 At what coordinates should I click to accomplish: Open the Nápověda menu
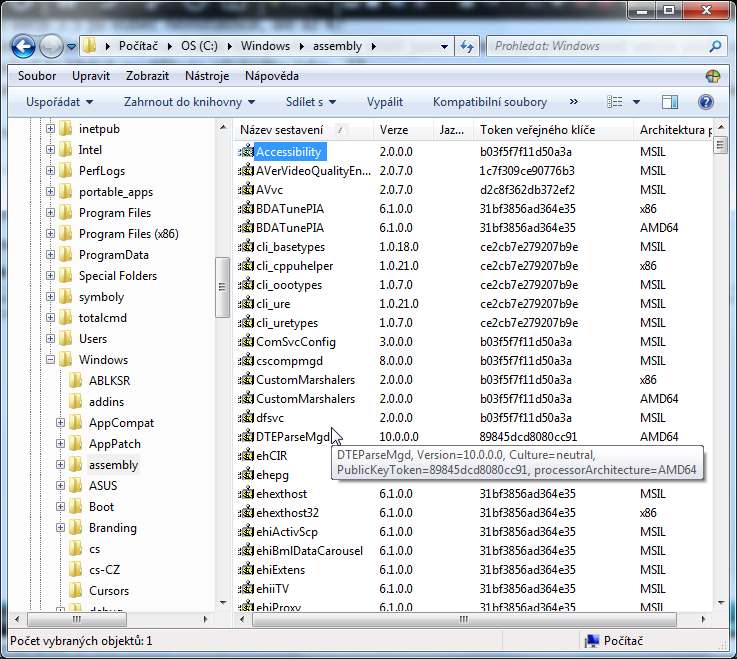click(x=272, y=76)
